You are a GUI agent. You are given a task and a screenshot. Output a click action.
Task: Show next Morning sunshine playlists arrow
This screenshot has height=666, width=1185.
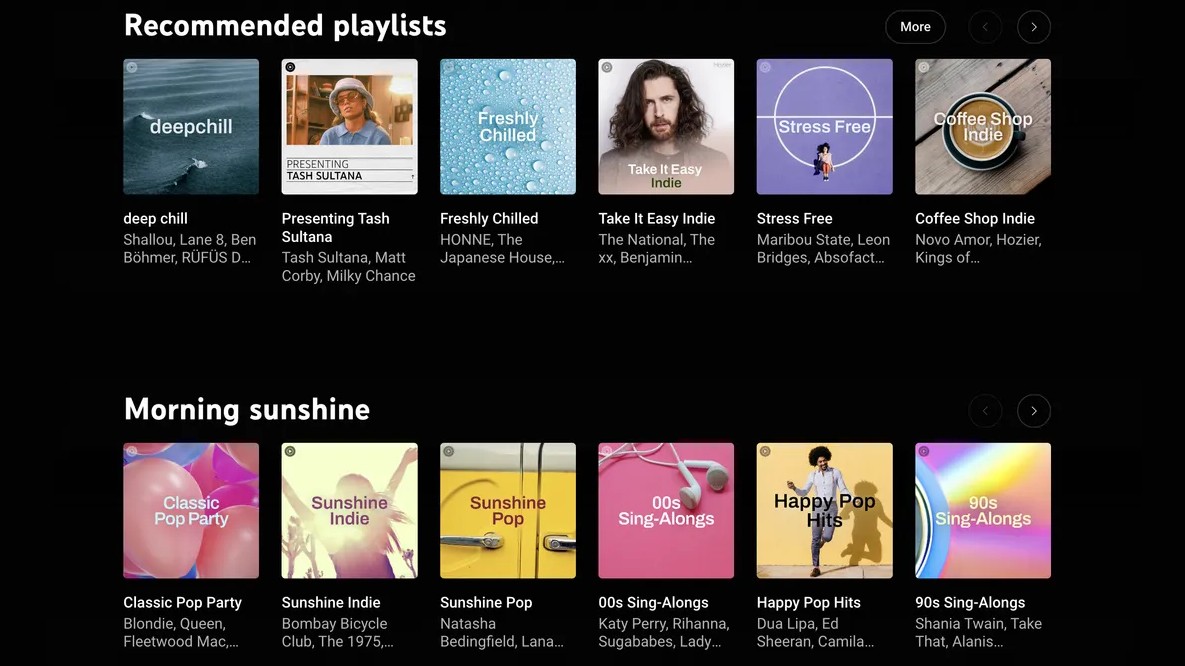pos(1034,411)
